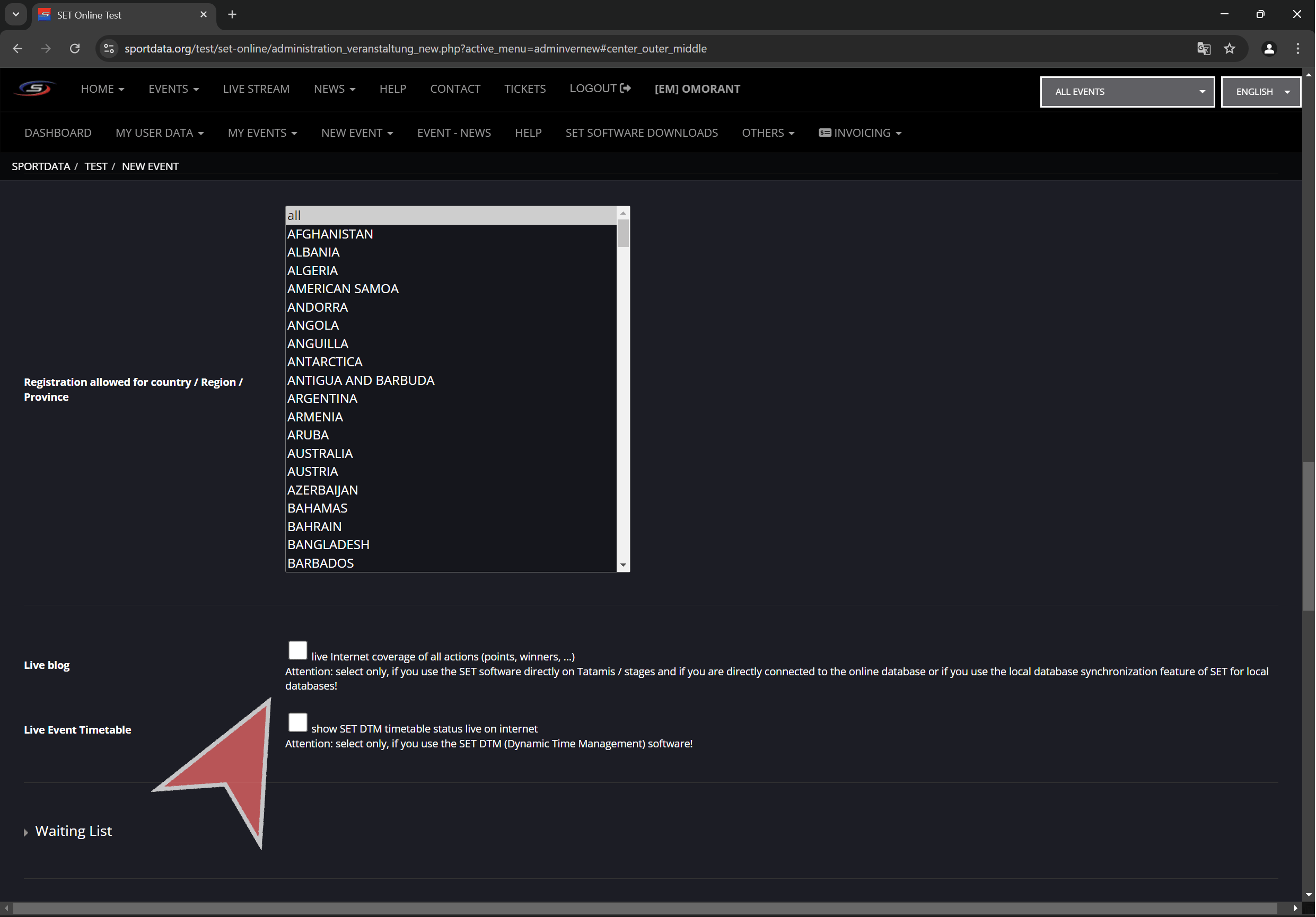Image resolution: width=1316 pixels, height=917 pixels.
Task: Open Chrome's three-dot menu
Action: click(1297, 49)
